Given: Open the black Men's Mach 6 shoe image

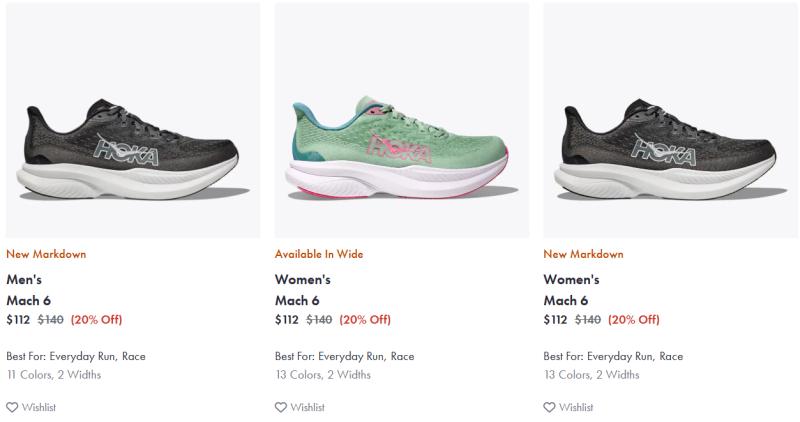Looking at the screenshot, I should 133,145.
